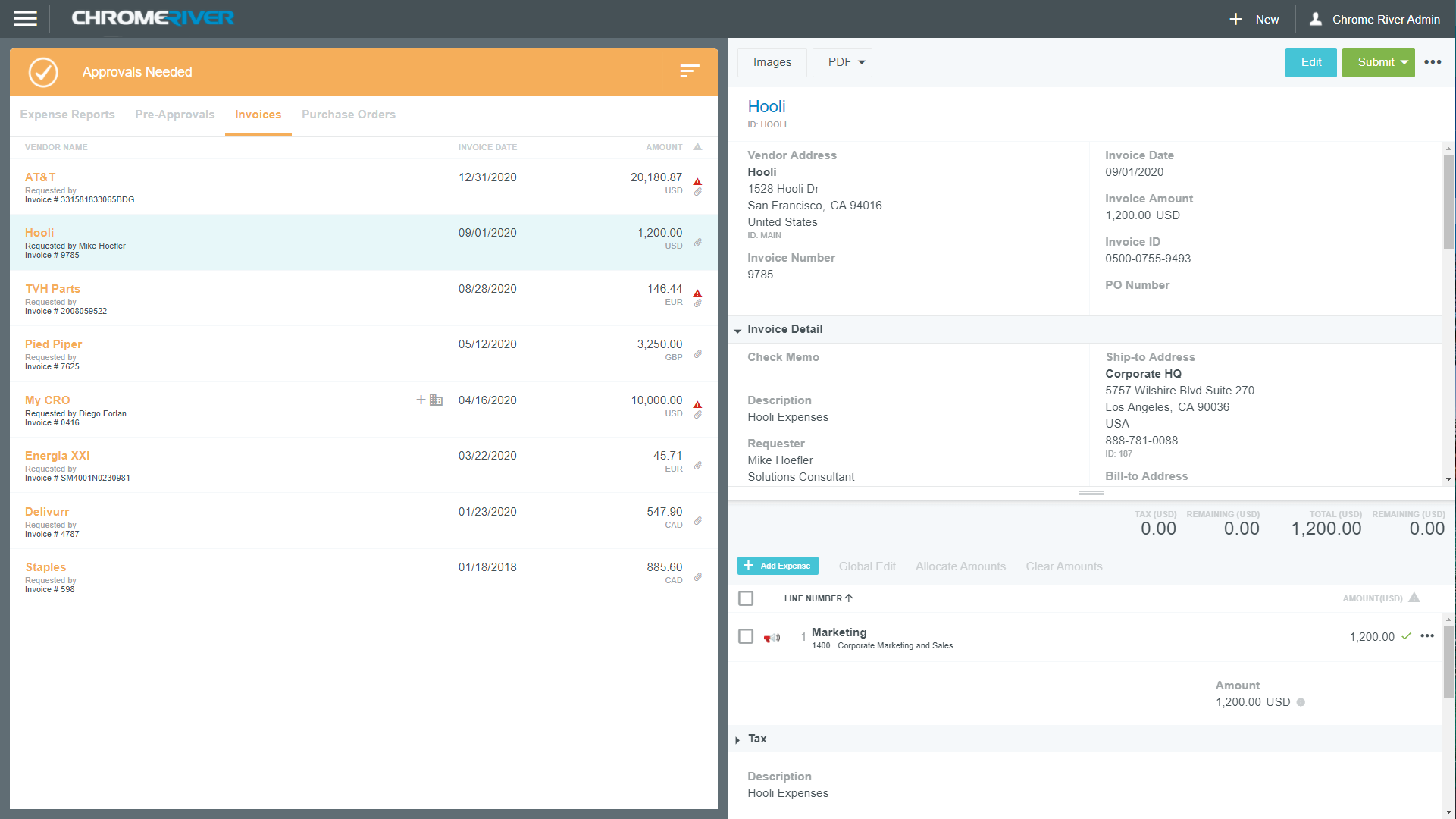Open the Submit dropdown arrow
This screenshot has height=819, width=1456.
(1404, 62)
